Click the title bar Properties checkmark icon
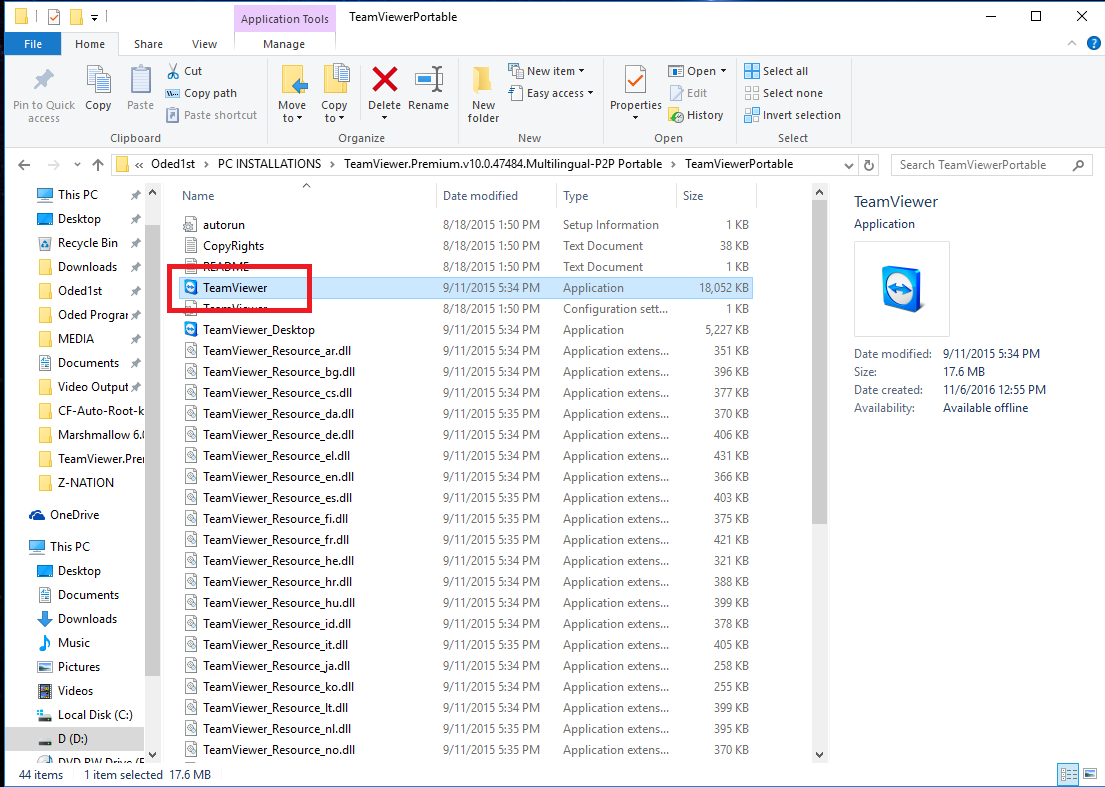The image size is (1105, 787). [x=54, y=17]
